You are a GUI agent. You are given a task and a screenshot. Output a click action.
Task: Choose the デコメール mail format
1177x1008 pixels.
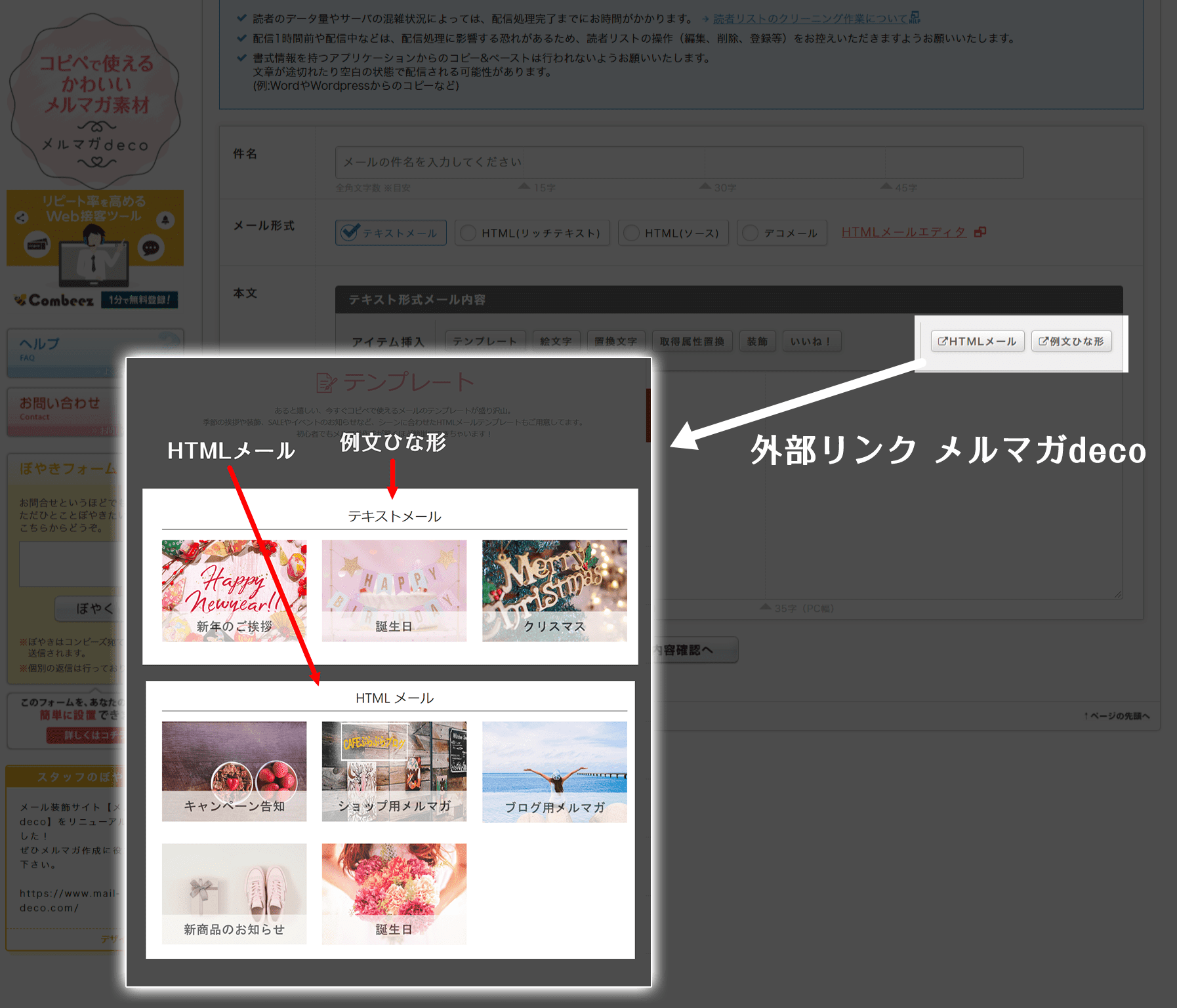(781, 232)
